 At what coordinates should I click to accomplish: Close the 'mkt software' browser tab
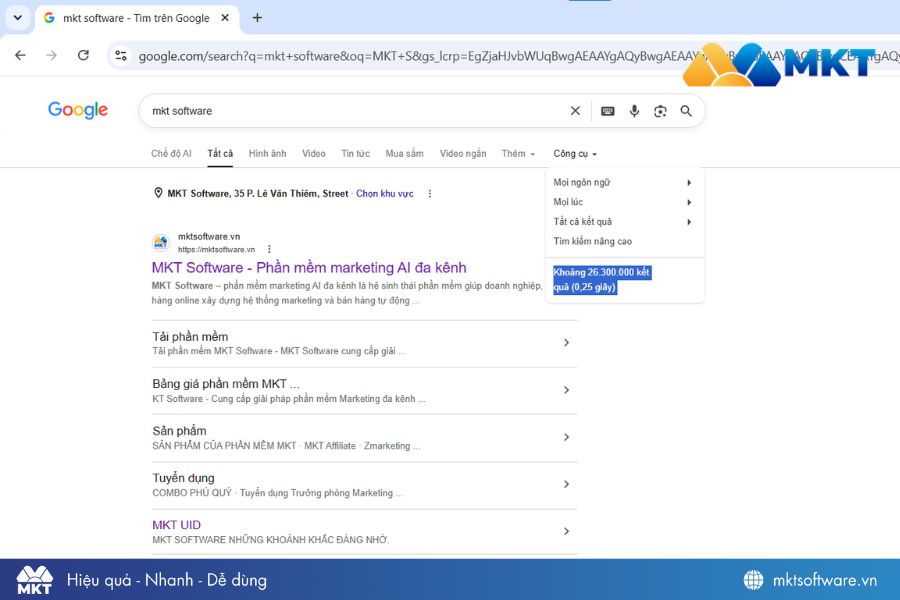click(225, 18)
